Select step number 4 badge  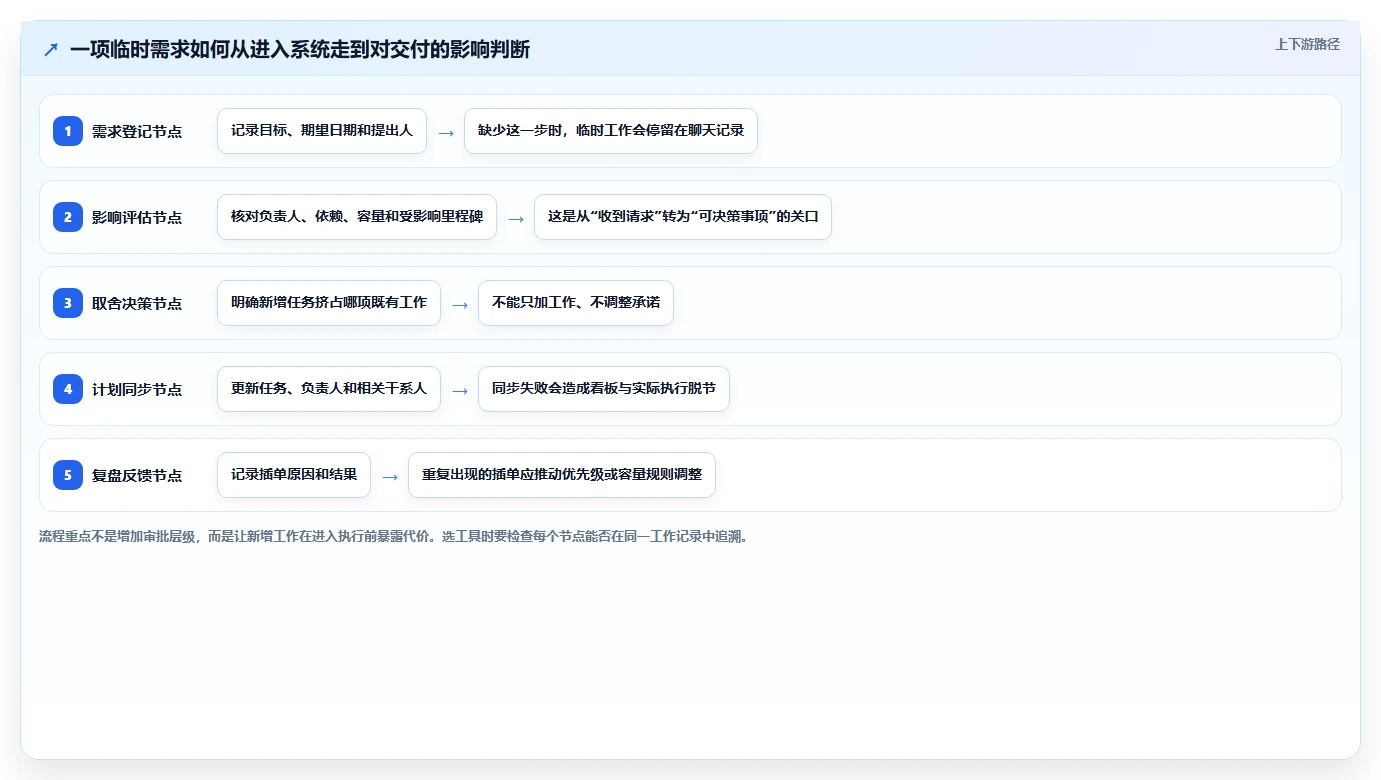[68, 389]
